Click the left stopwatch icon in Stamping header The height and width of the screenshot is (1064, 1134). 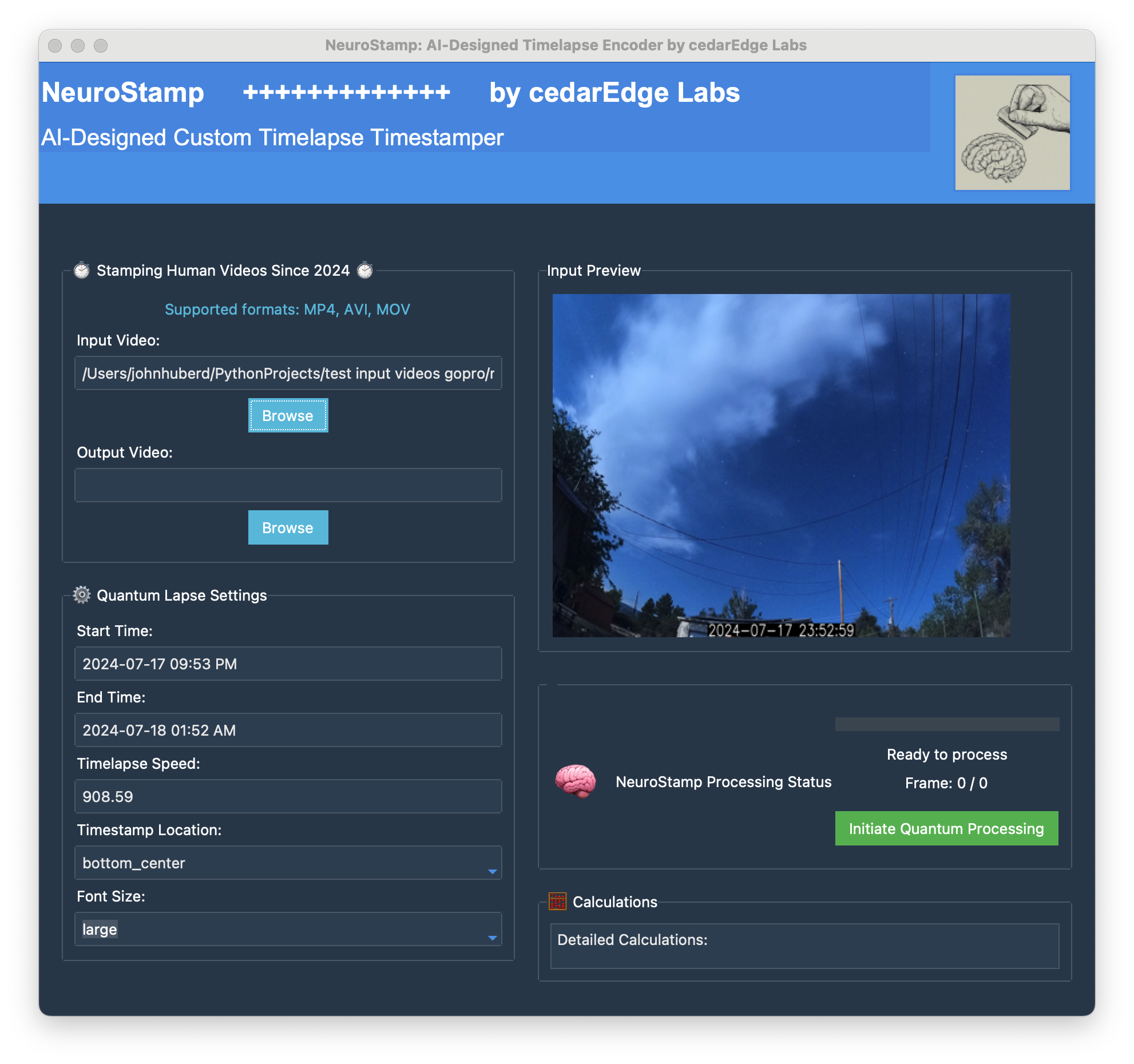click(82, 270)
